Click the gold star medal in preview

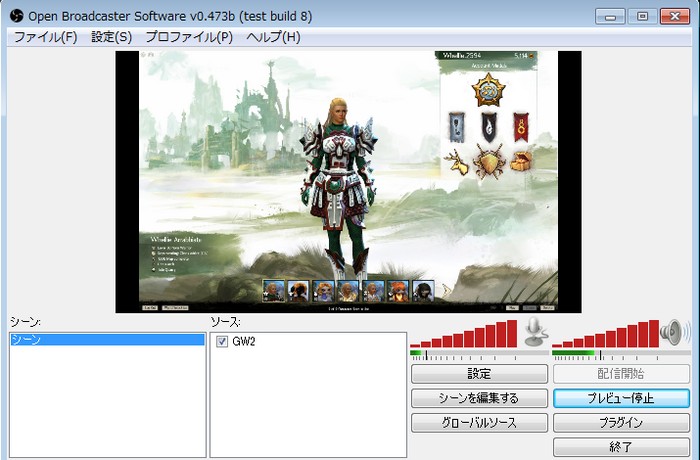[488, 89]
